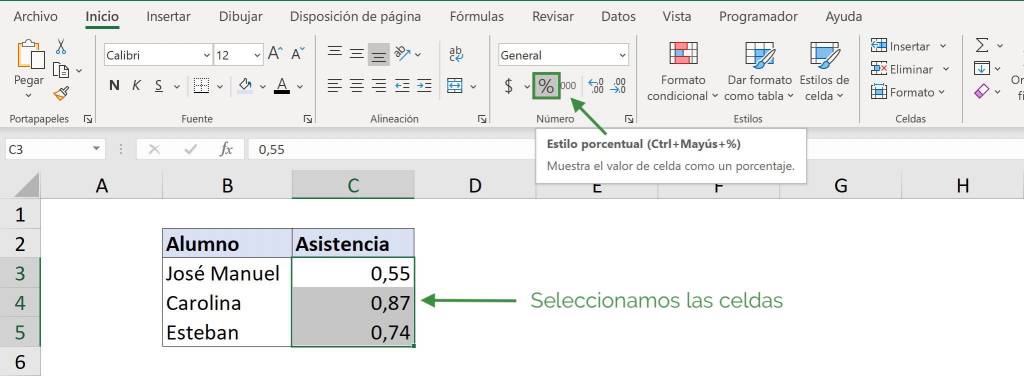Click the Format Painter brush icon

tap(61, 93)
